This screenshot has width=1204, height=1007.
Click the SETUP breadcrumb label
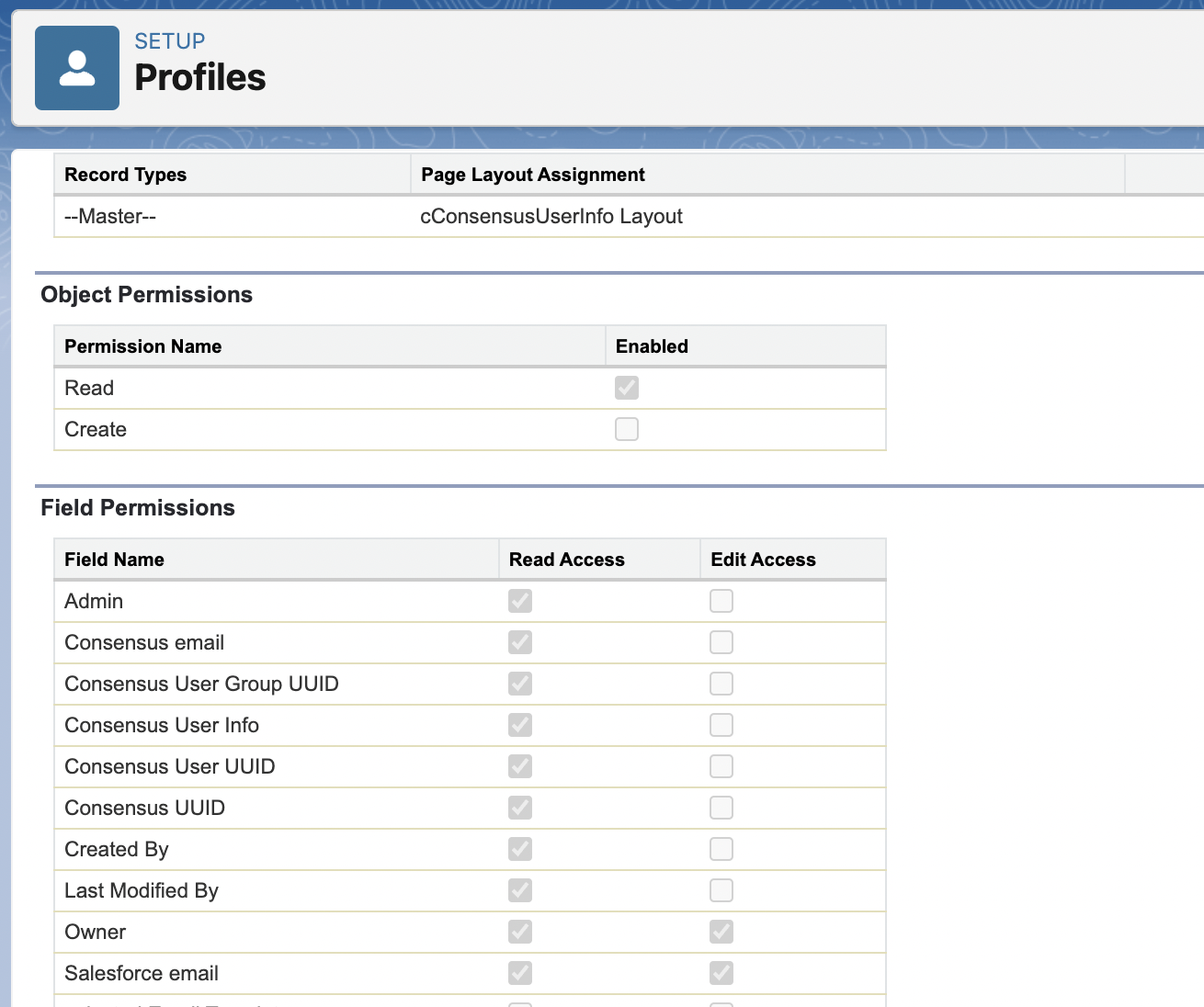(169, 40)
